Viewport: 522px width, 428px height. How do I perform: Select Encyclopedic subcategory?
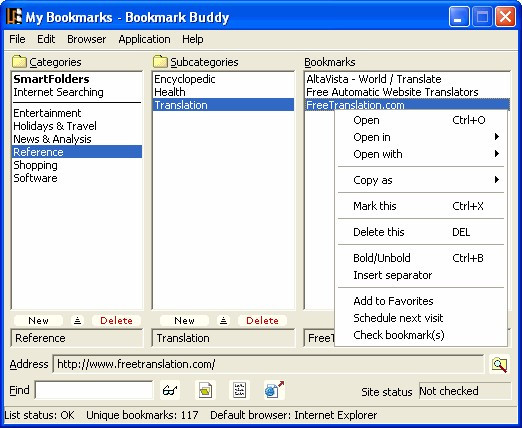(223, 79)
